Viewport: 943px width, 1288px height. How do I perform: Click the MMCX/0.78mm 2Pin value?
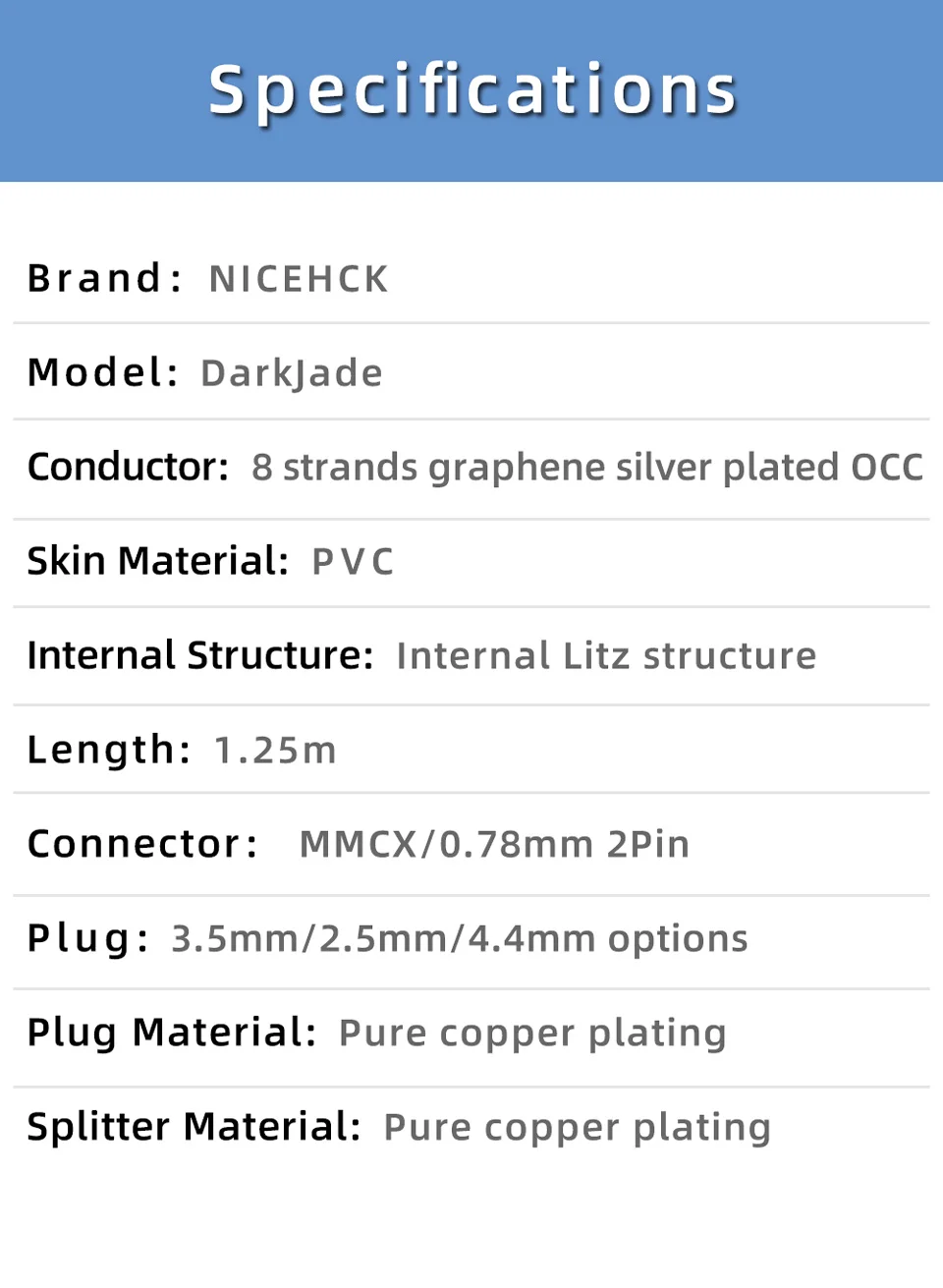tap(494, 845)
